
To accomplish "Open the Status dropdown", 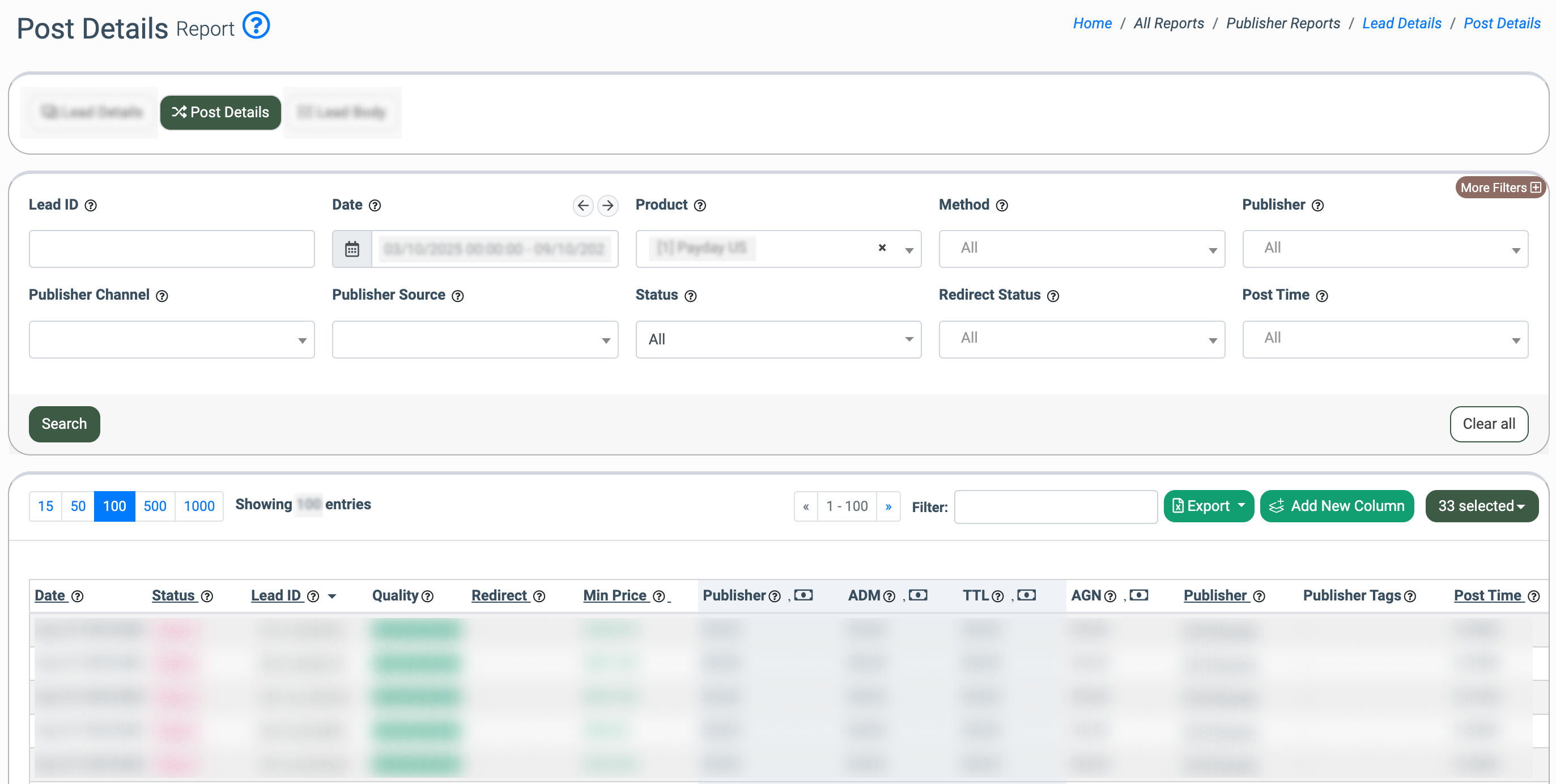I will click(x=778, y=339).
